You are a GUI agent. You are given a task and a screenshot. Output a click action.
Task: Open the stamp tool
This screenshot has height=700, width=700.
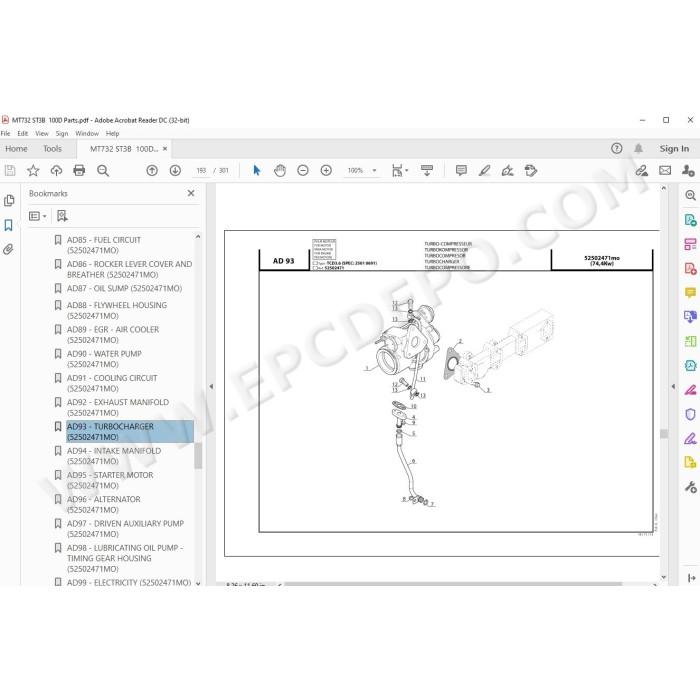531,171
